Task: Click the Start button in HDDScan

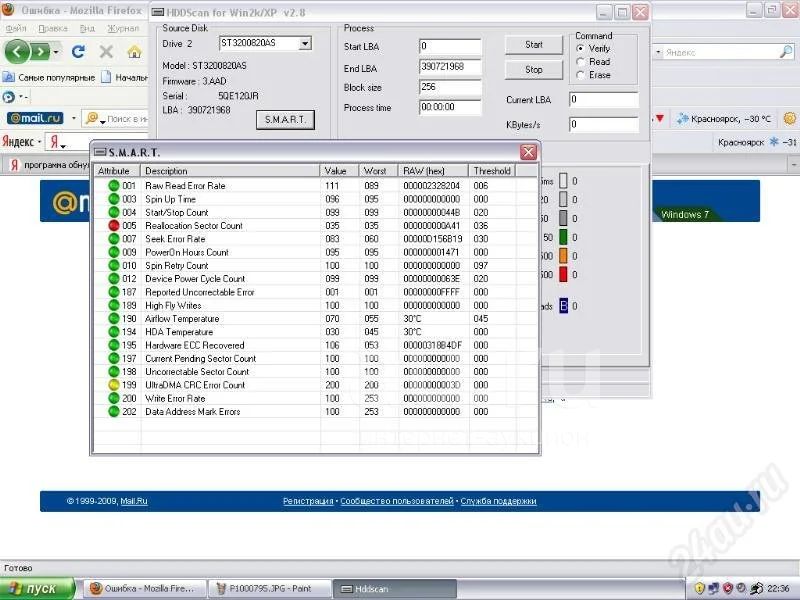Action: 534,44
